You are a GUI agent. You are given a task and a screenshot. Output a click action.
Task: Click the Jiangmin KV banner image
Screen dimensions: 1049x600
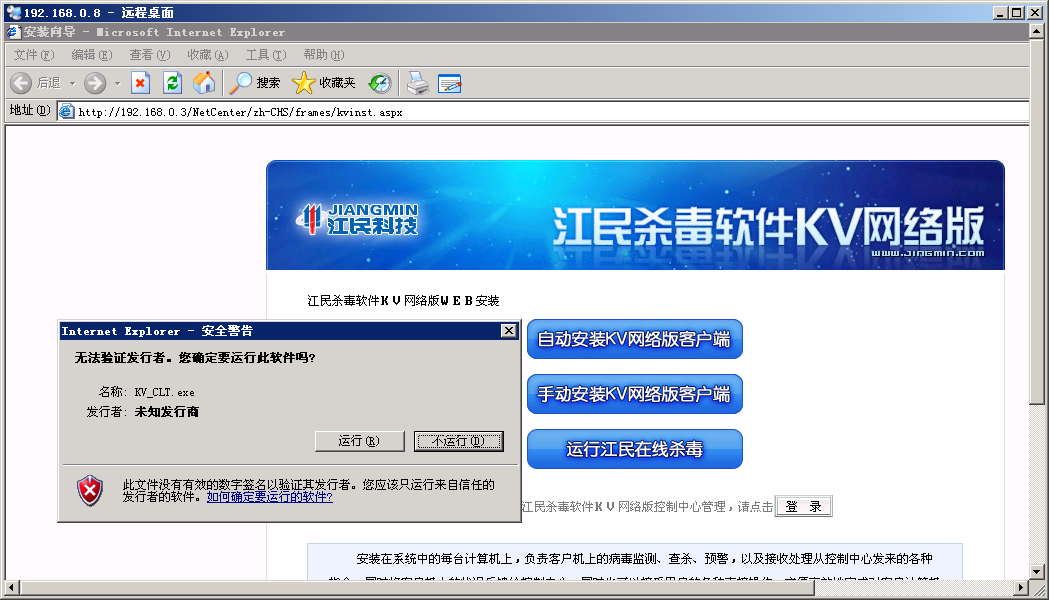[x=635, y=215]
